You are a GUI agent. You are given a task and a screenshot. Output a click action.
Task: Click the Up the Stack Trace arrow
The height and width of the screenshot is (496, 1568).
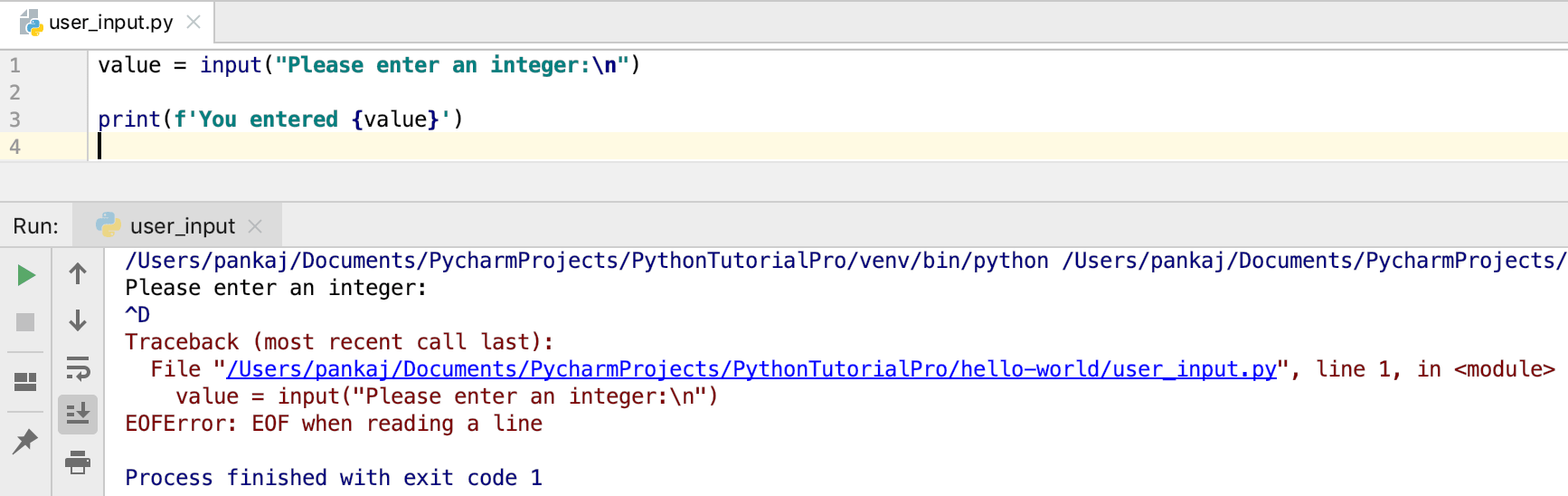tap(78, 273)
